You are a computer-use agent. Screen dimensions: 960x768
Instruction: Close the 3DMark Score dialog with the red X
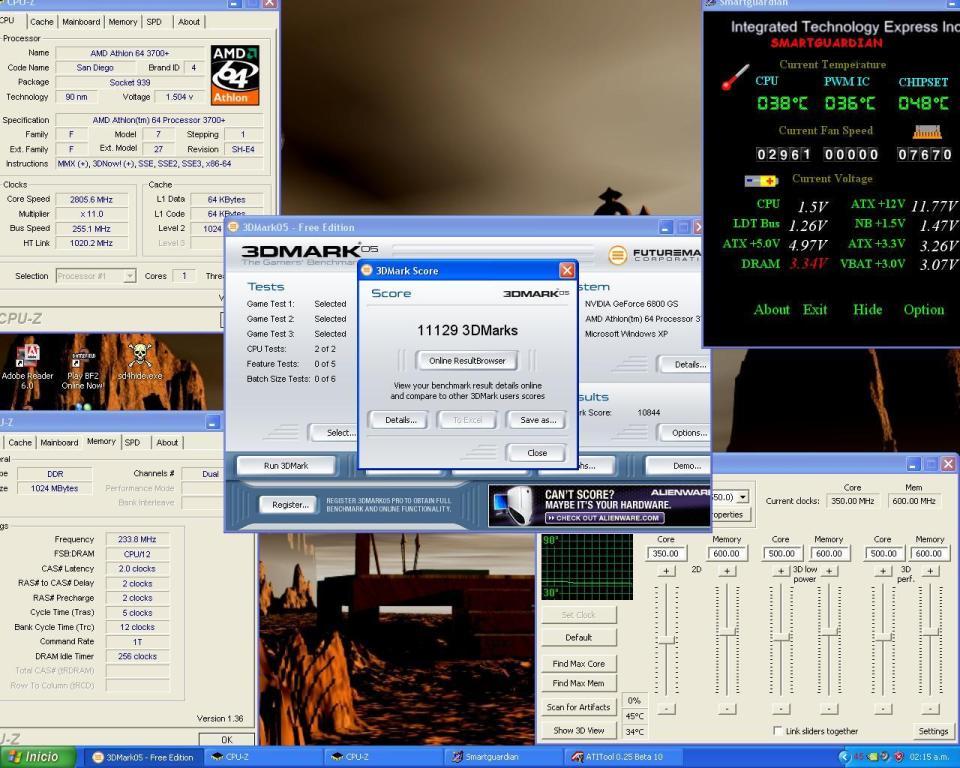point(567,270)
